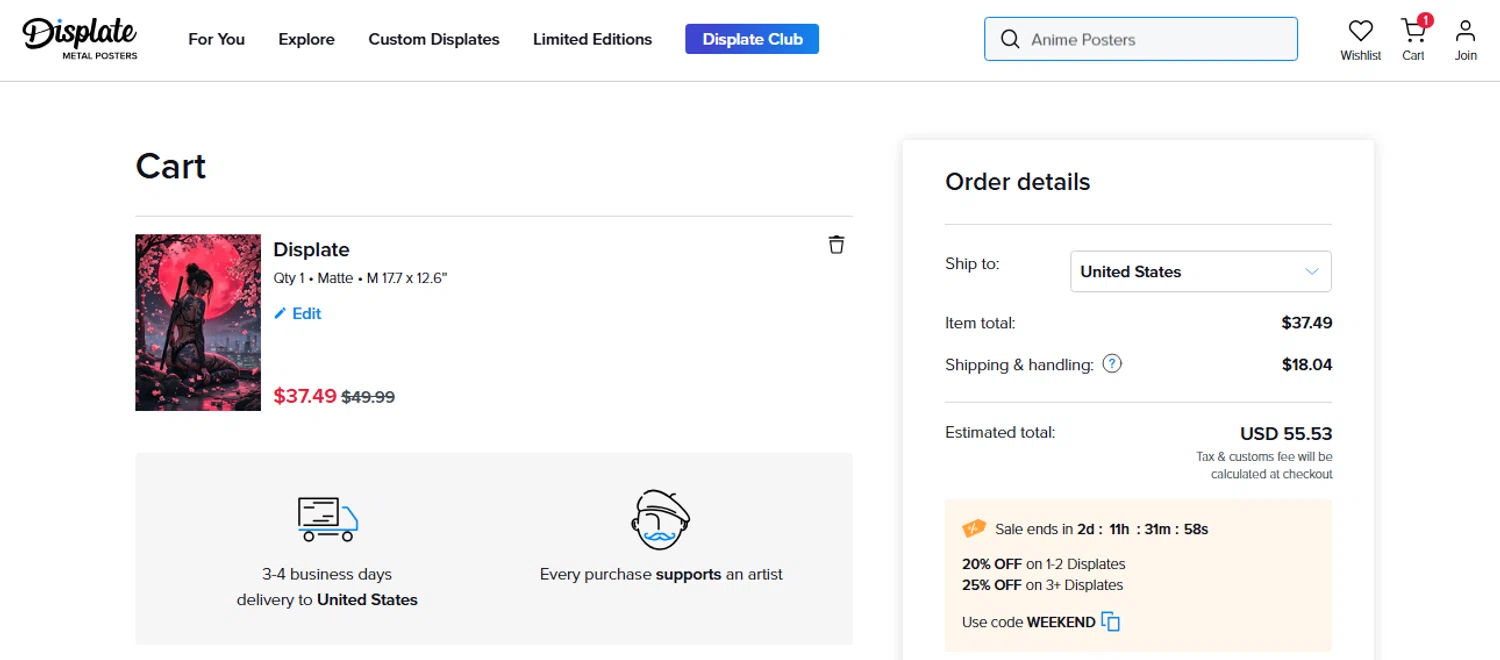Click the Join account icon
1500x660 pixels.
[1466, 31]
